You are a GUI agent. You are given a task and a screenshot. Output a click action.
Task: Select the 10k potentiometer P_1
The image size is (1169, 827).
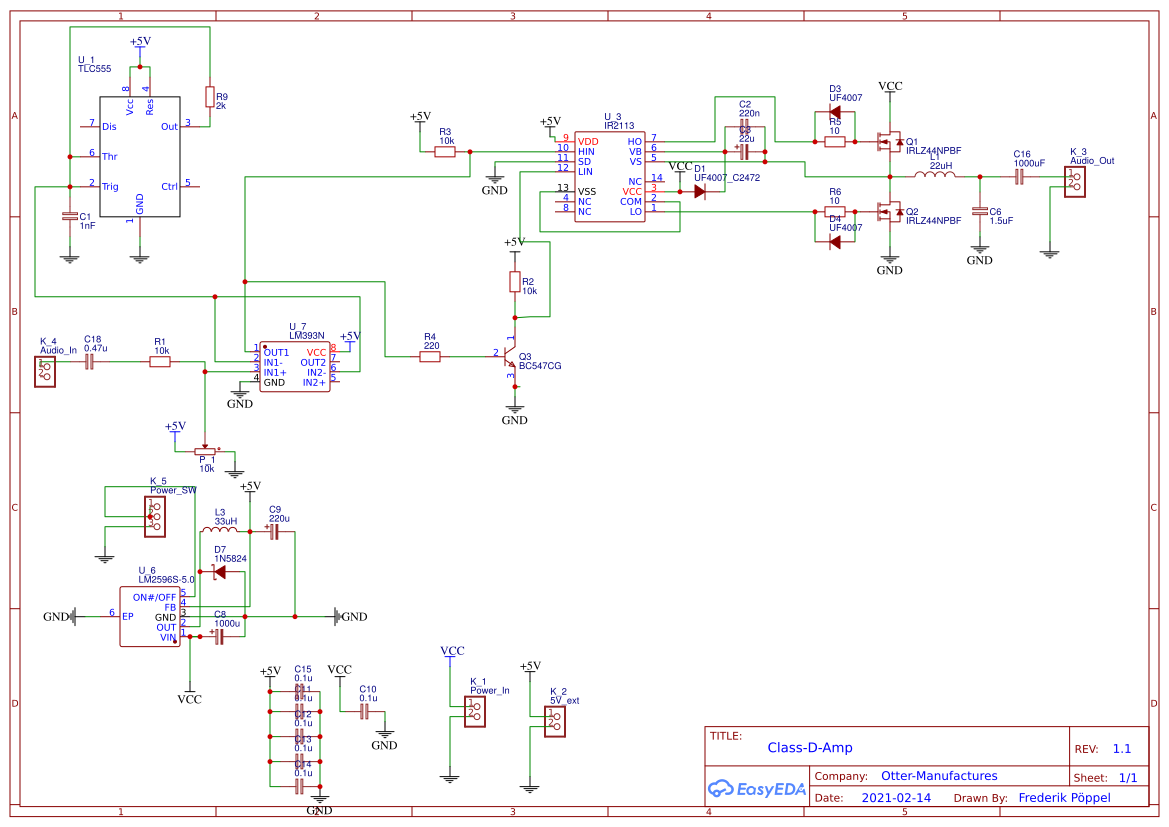point(206,451)
